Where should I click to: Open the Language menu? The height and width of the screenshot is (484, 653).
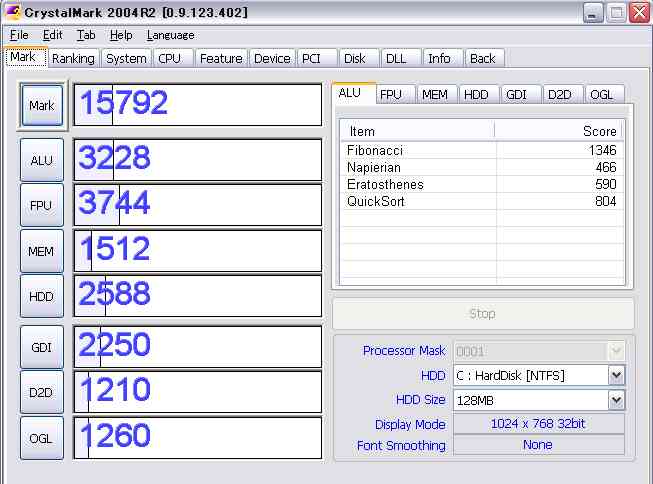pos(171,35)
